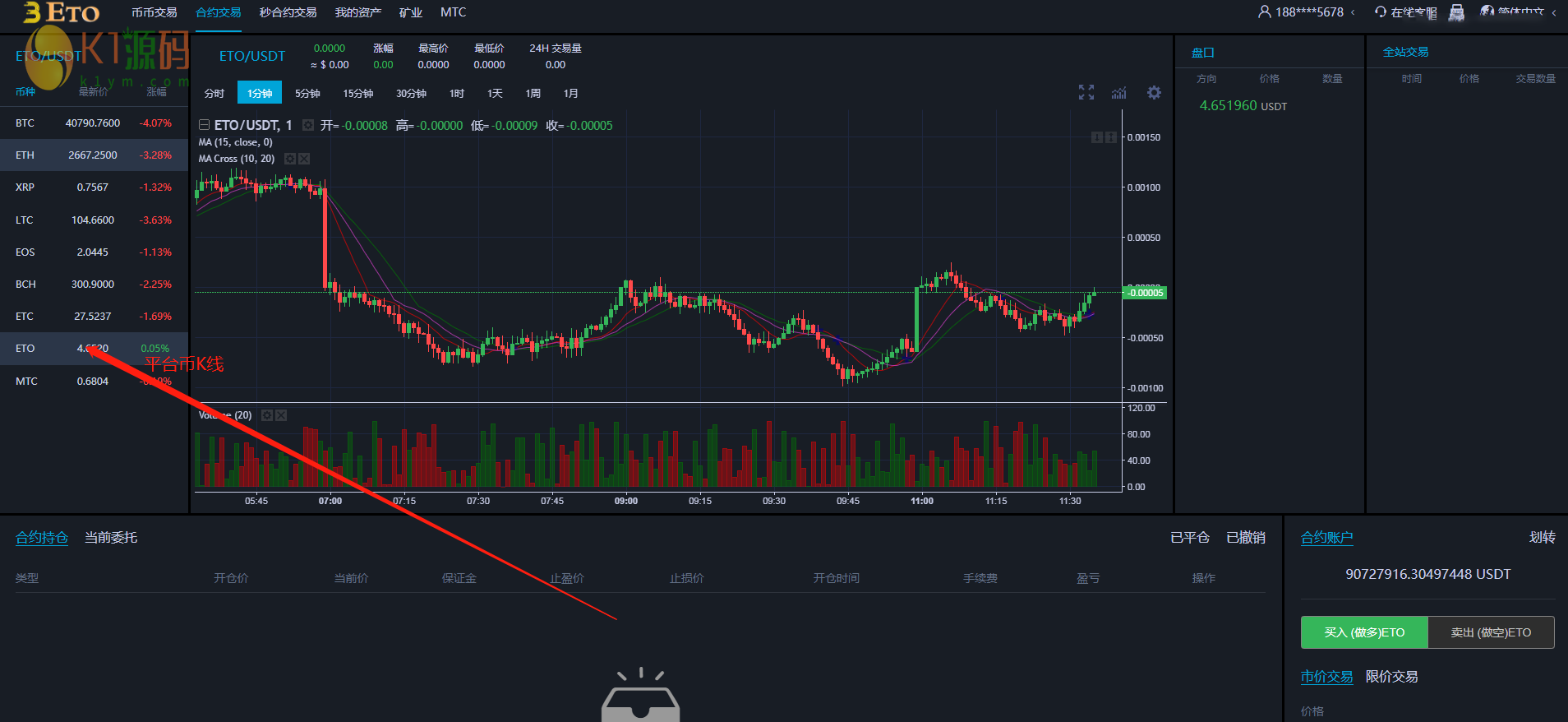Open the MTC menu item
The width and height of the screenshot is (1568, 722).
tap(453, 12)
